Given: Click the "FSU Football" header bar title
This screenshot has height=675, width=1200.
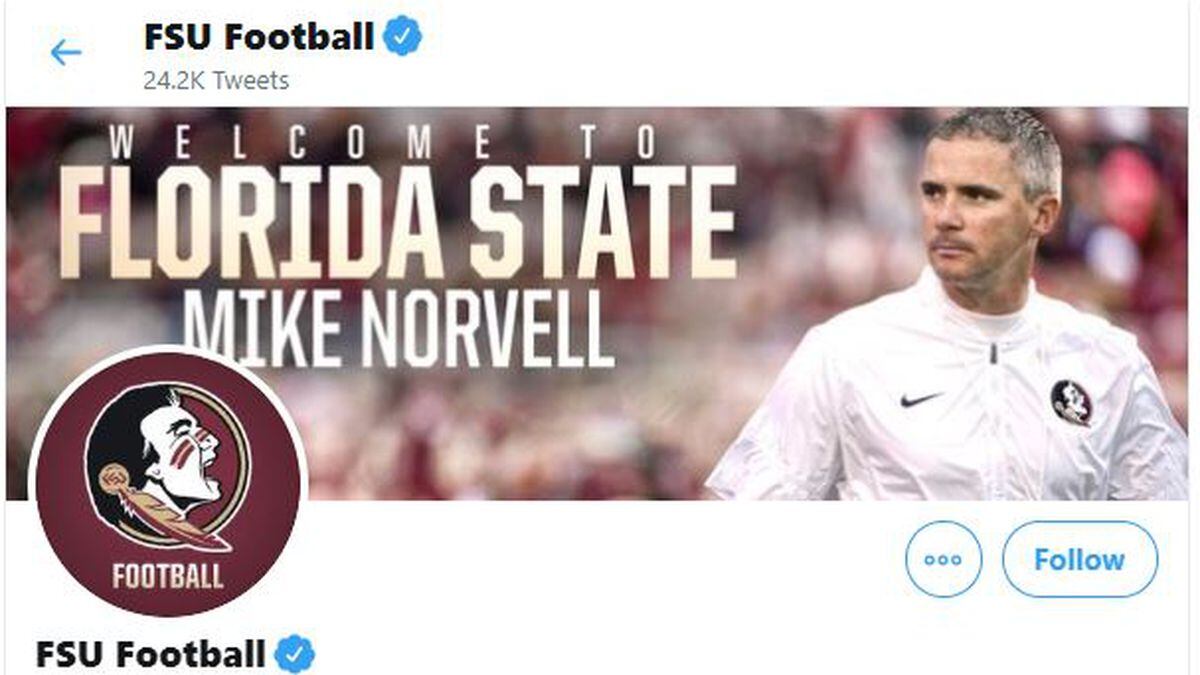Looking at the screenshot, I should coord(258,37).
